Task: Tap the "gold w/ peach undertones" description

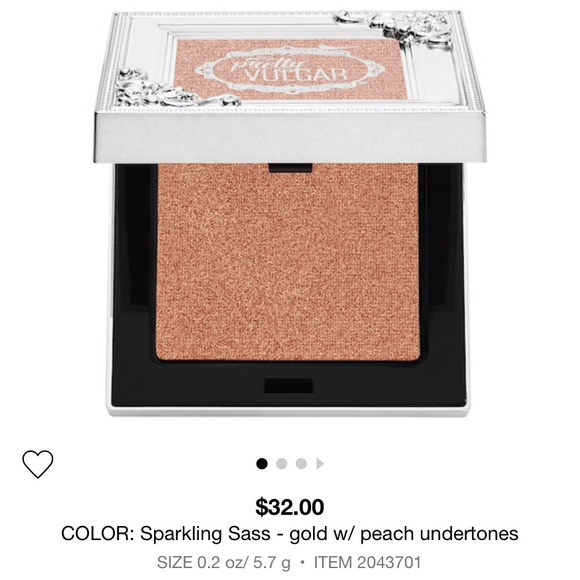Action: click(404, 534)
